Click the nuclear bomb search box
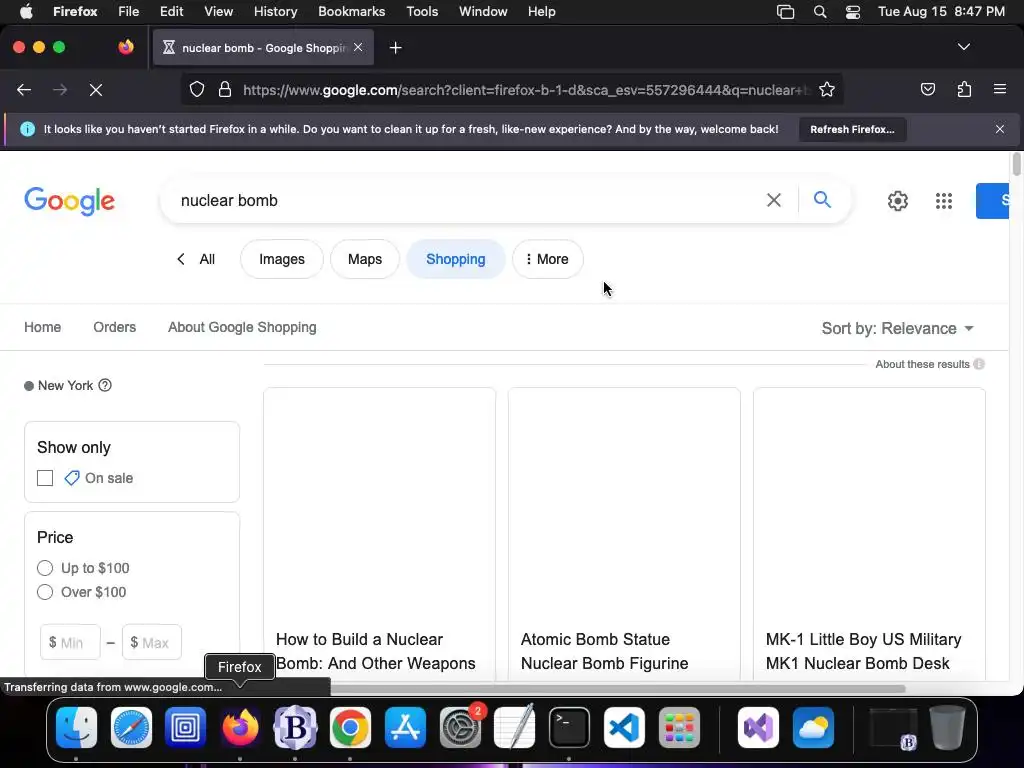 (x=464, y=200)
